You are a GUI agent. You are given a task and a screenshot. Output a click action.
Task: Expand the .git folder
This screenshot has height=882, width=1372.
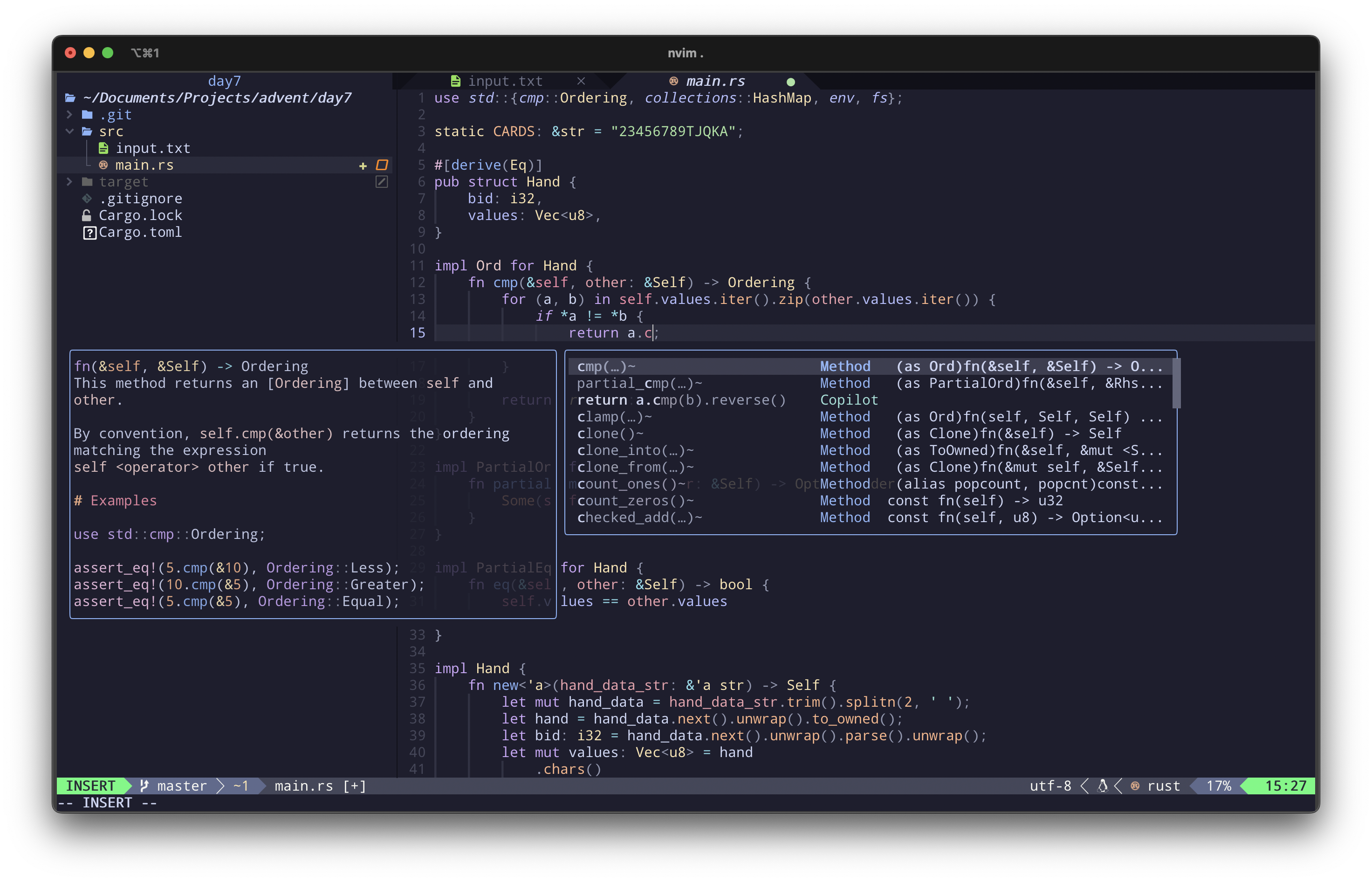[69, 114]
